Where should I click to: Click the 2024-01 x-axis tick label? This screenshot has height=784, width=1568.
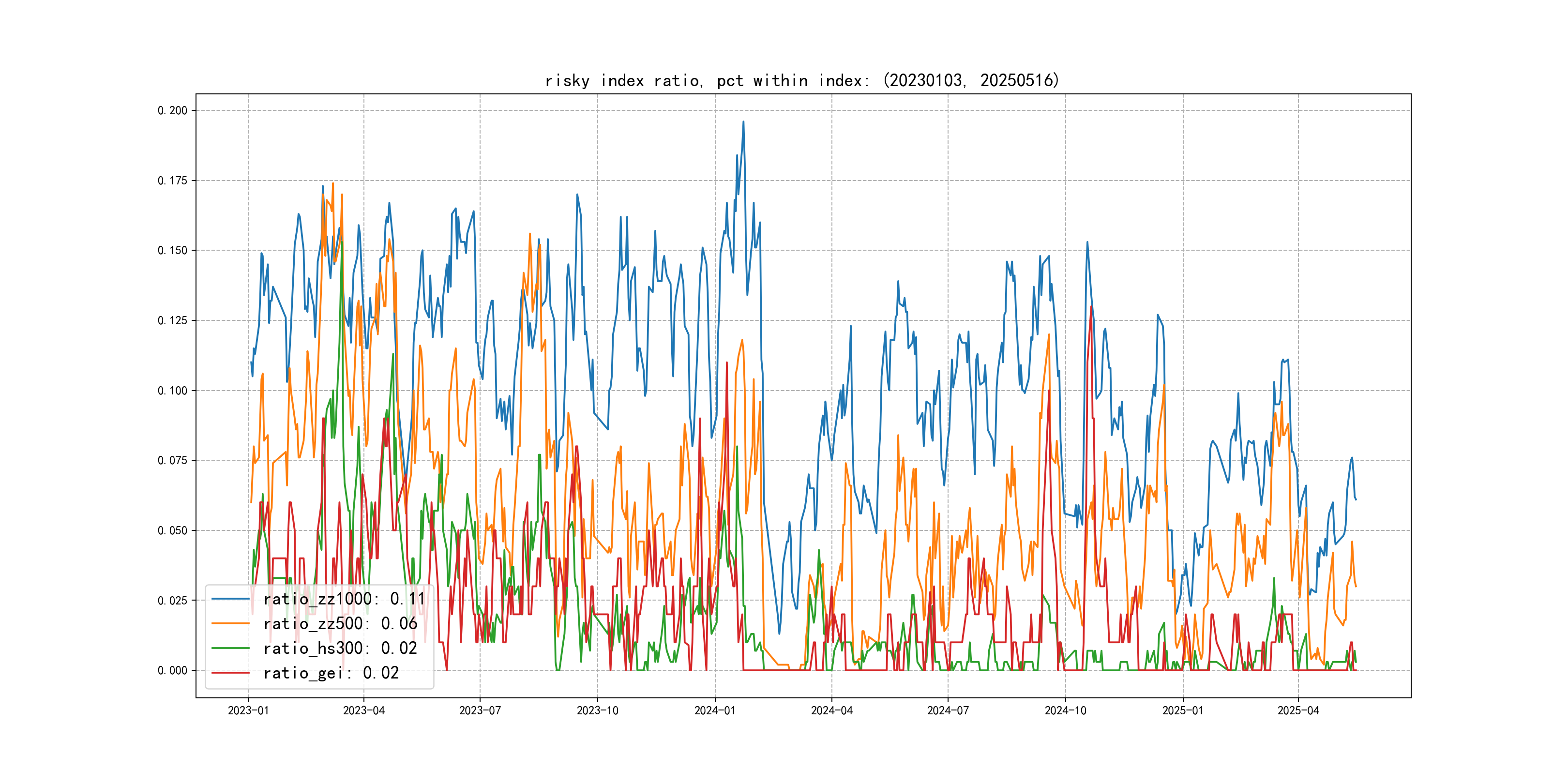click(715, 710)
